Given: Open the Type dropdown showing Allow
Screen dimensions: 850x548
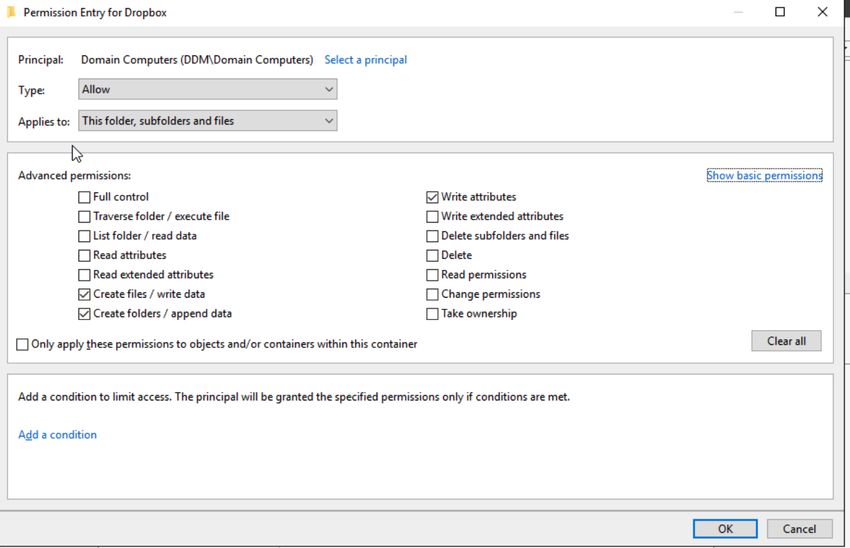Looking at the screenshot, I should [208, 89].
